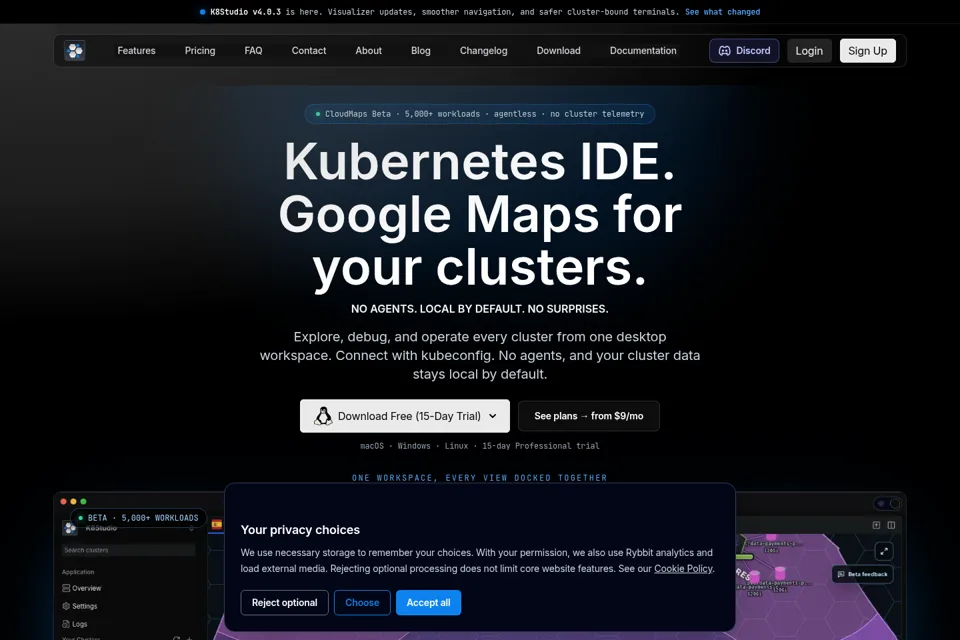Image resolution: width=960 pixels, height=640 pixels.
Task: Open the K8Studio cluster selector chevron in preview
Action: [x=191, y=528]
